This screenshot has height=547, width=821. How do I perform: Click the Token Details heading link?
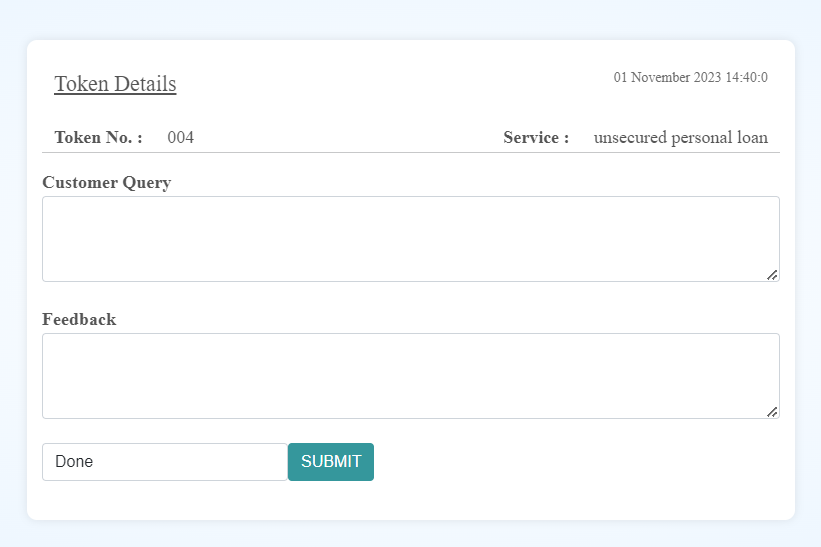[x=115, y=84]
